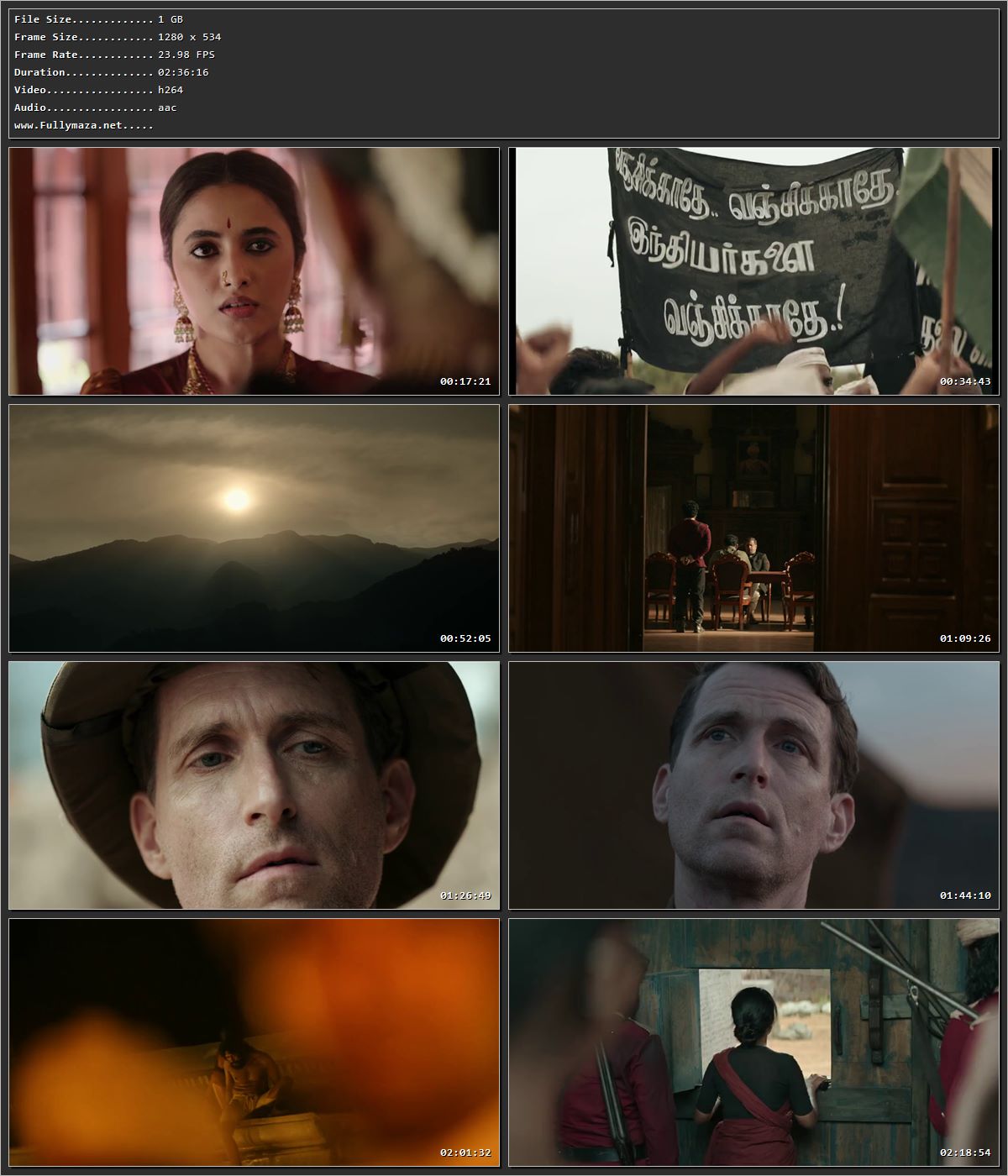Click the '00:52:05' timestamp
1008x1176 pixels.
[x=465, y=638]
